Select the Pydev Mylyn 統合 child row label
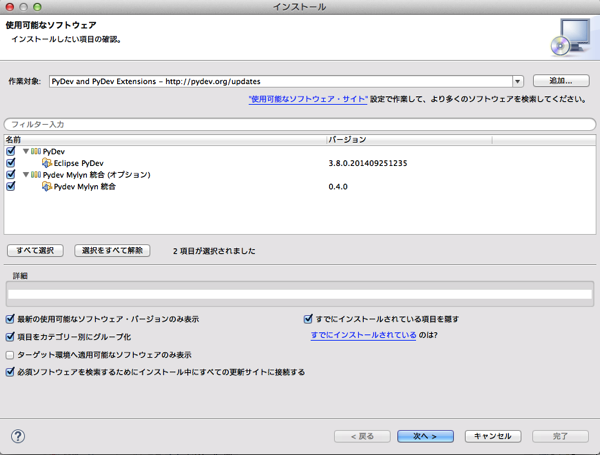 85,187
